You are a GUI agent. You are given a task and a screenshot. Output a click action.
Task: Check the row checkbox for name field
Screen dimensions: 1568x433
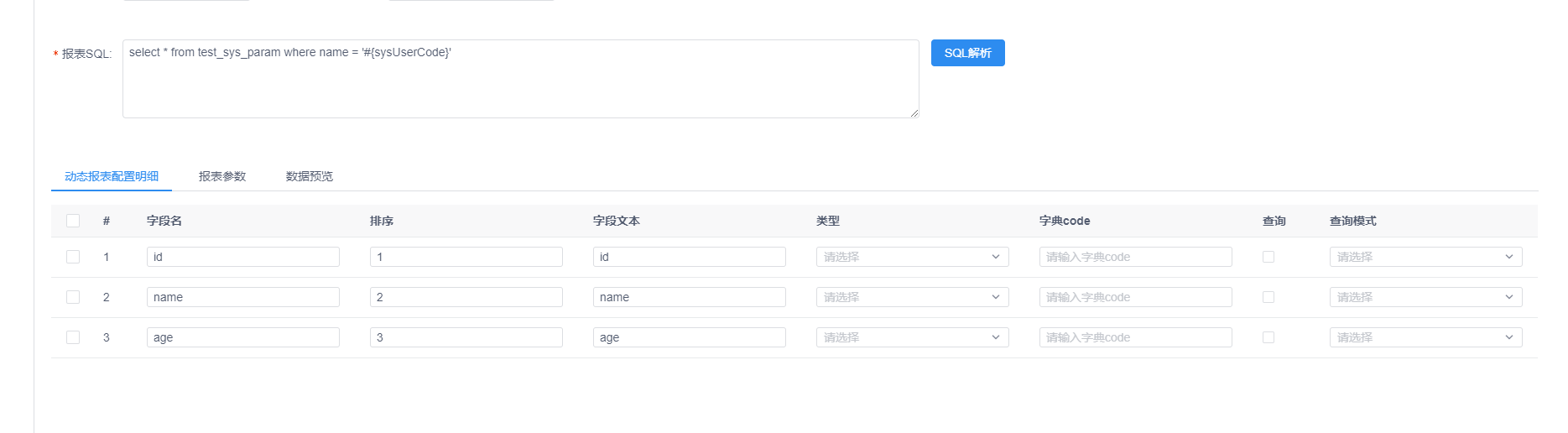pyautogui.click(x=73, y=297)
